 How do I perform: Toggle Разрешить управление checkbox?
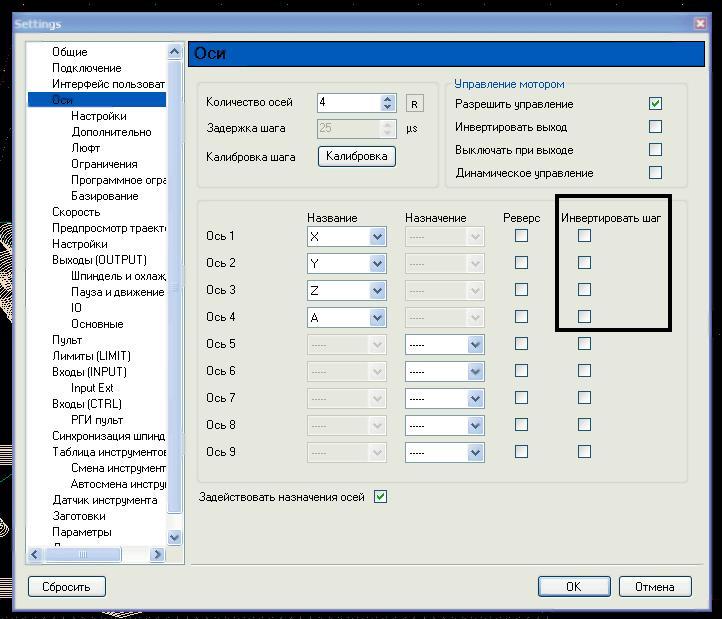[x=655, y=104]
